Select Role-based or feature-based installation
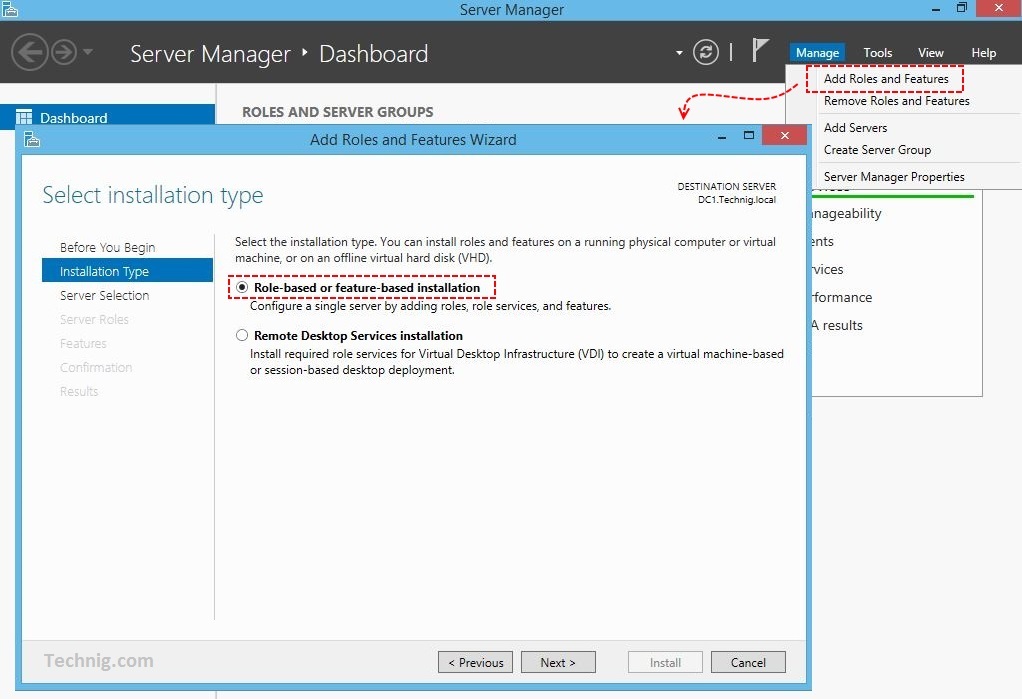Image resolution: width=1022 pixels, height=699 pixels. tap(242, 287)
